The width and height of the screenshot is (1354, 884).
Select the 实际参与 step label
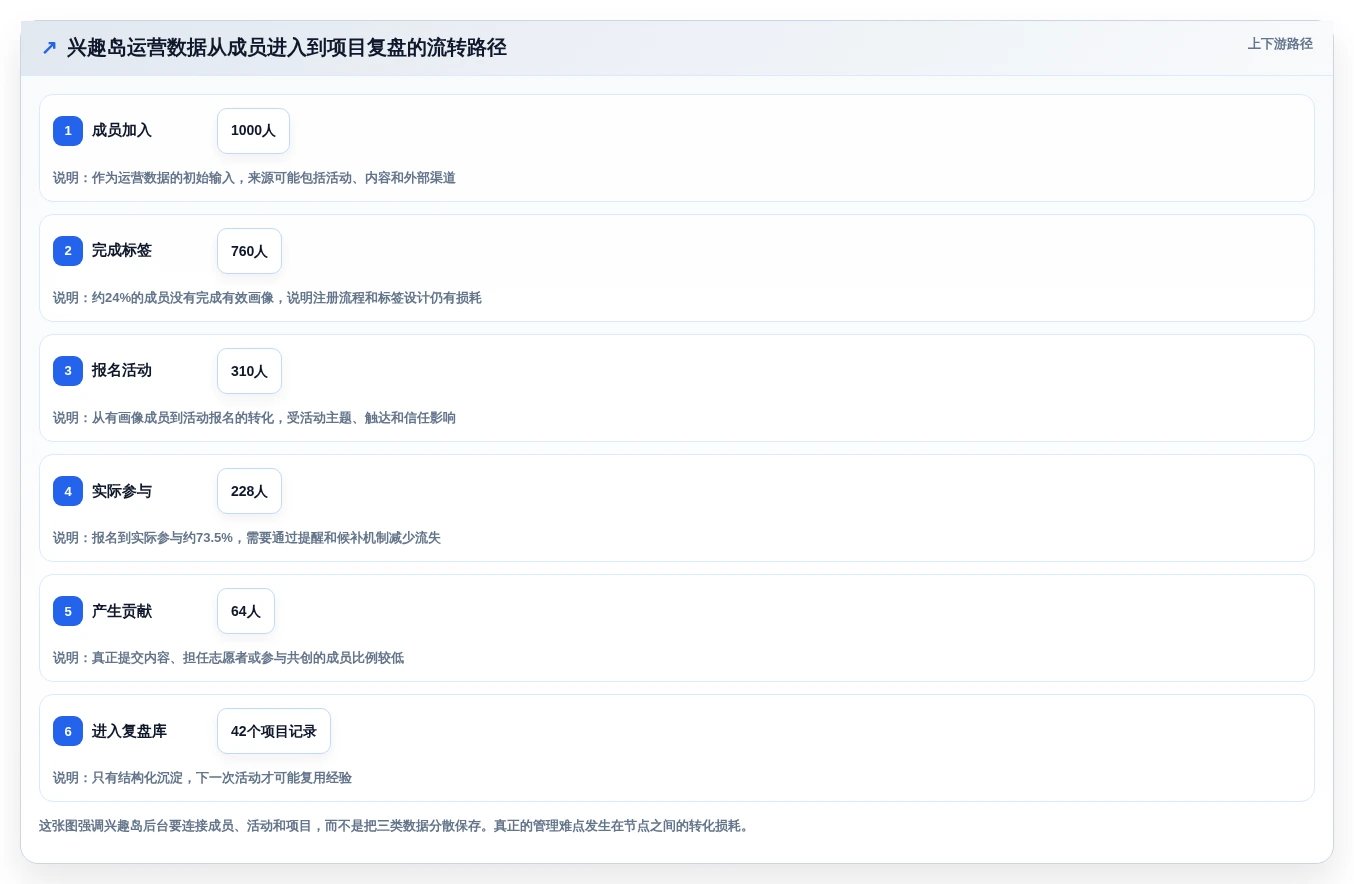(122, 491)
